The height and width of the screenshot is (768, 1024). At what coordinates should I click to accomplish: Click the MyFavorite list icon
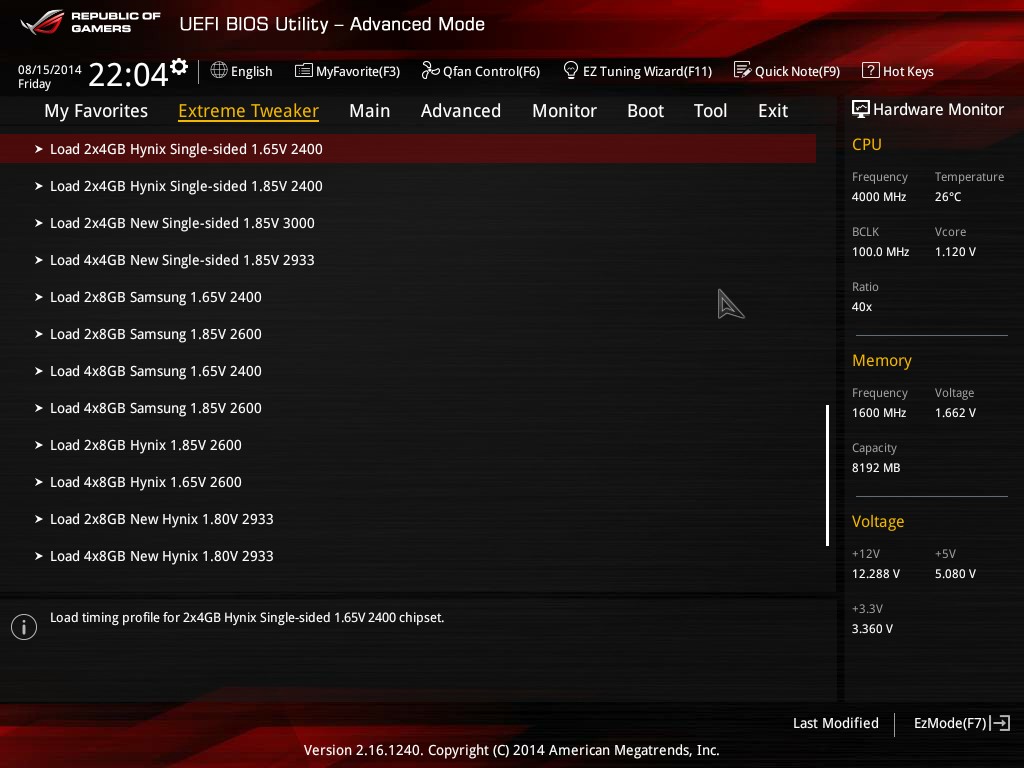point(304,71)
